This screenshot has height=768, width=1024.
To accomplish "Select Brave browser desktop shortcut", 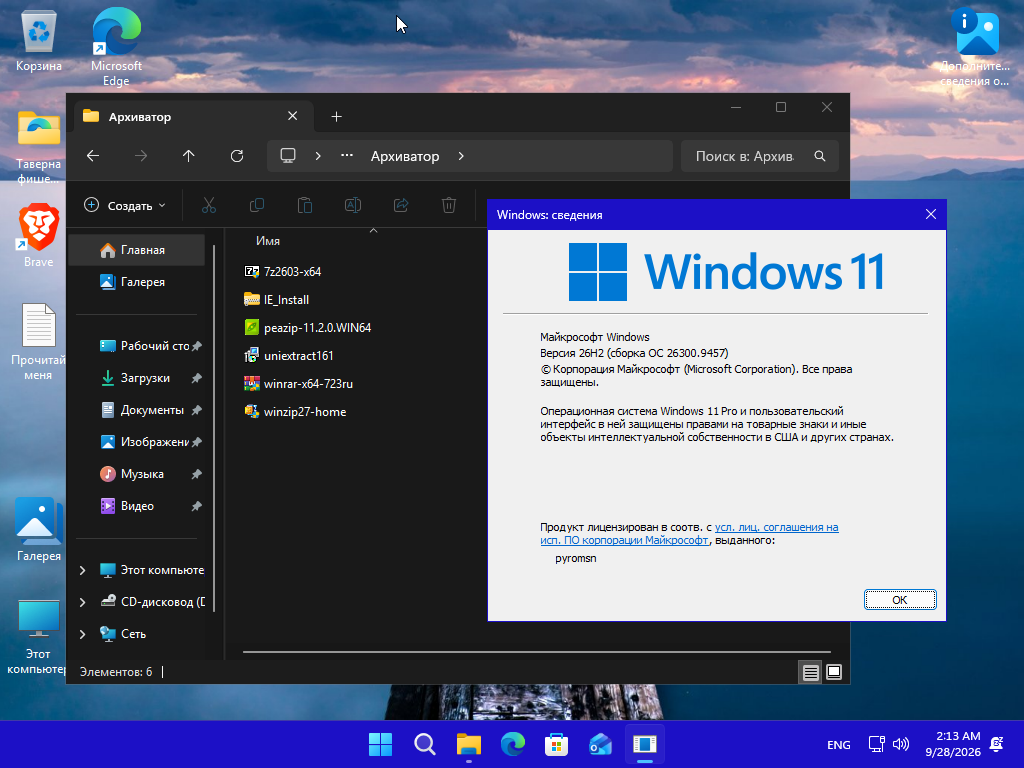I will click(x=39, y=235).
